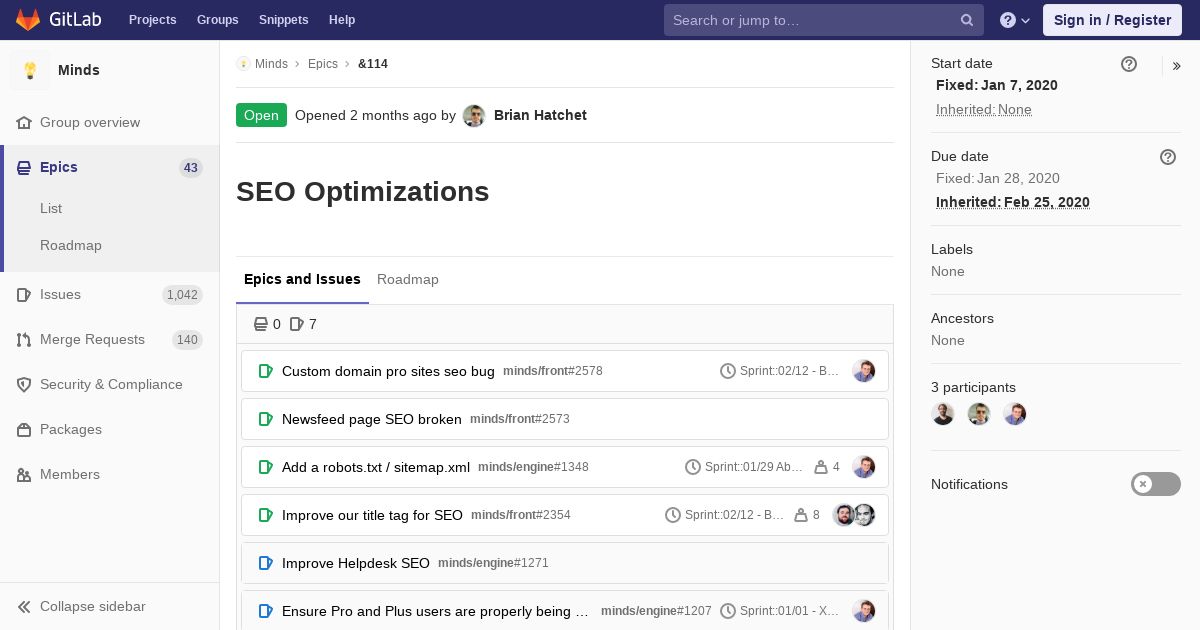Toggle the Notifications switch
The width and height of the screenshot is (1200, 630).
1156,484
